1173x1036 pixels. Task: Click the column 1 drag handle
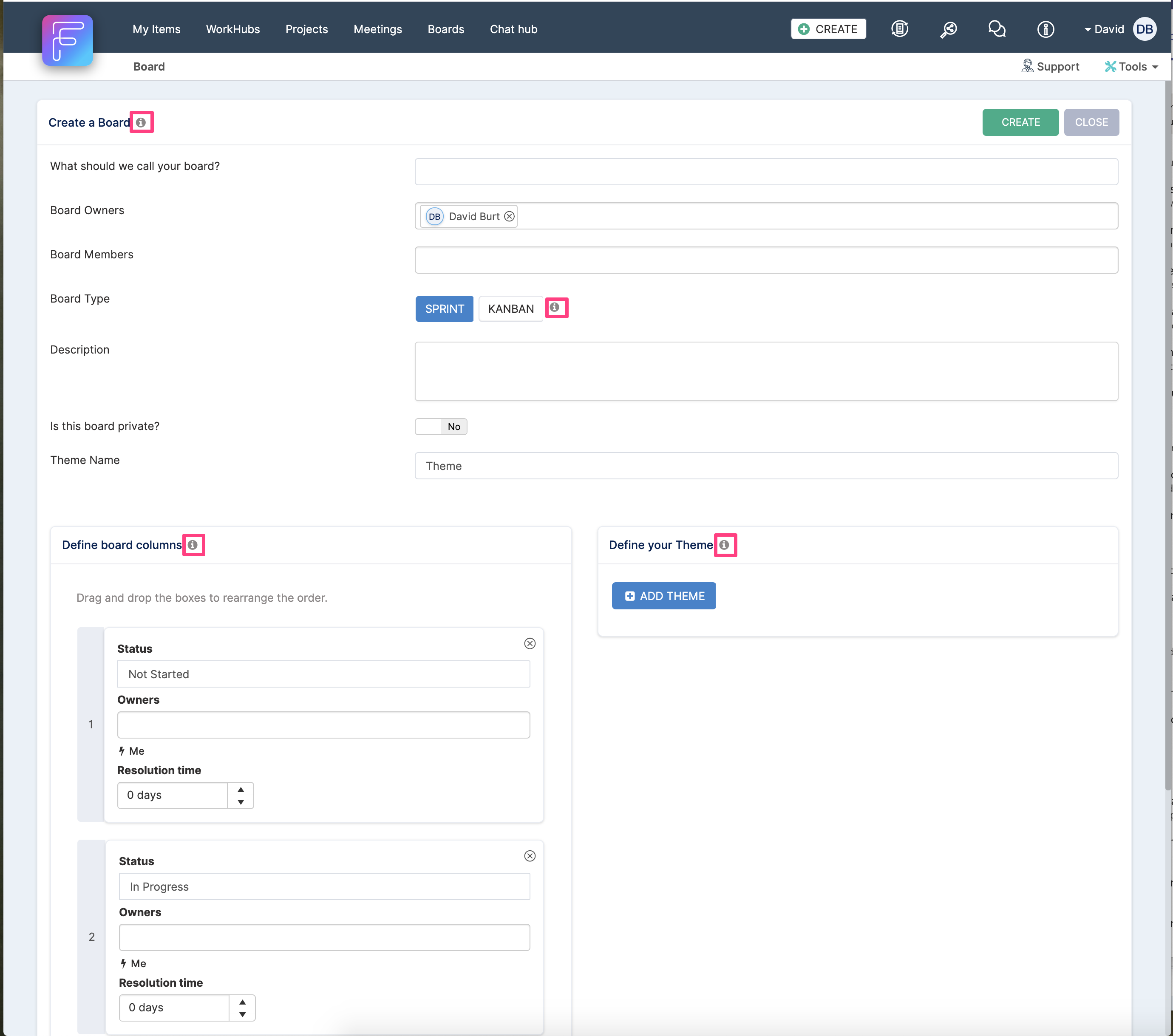(91, 725)
